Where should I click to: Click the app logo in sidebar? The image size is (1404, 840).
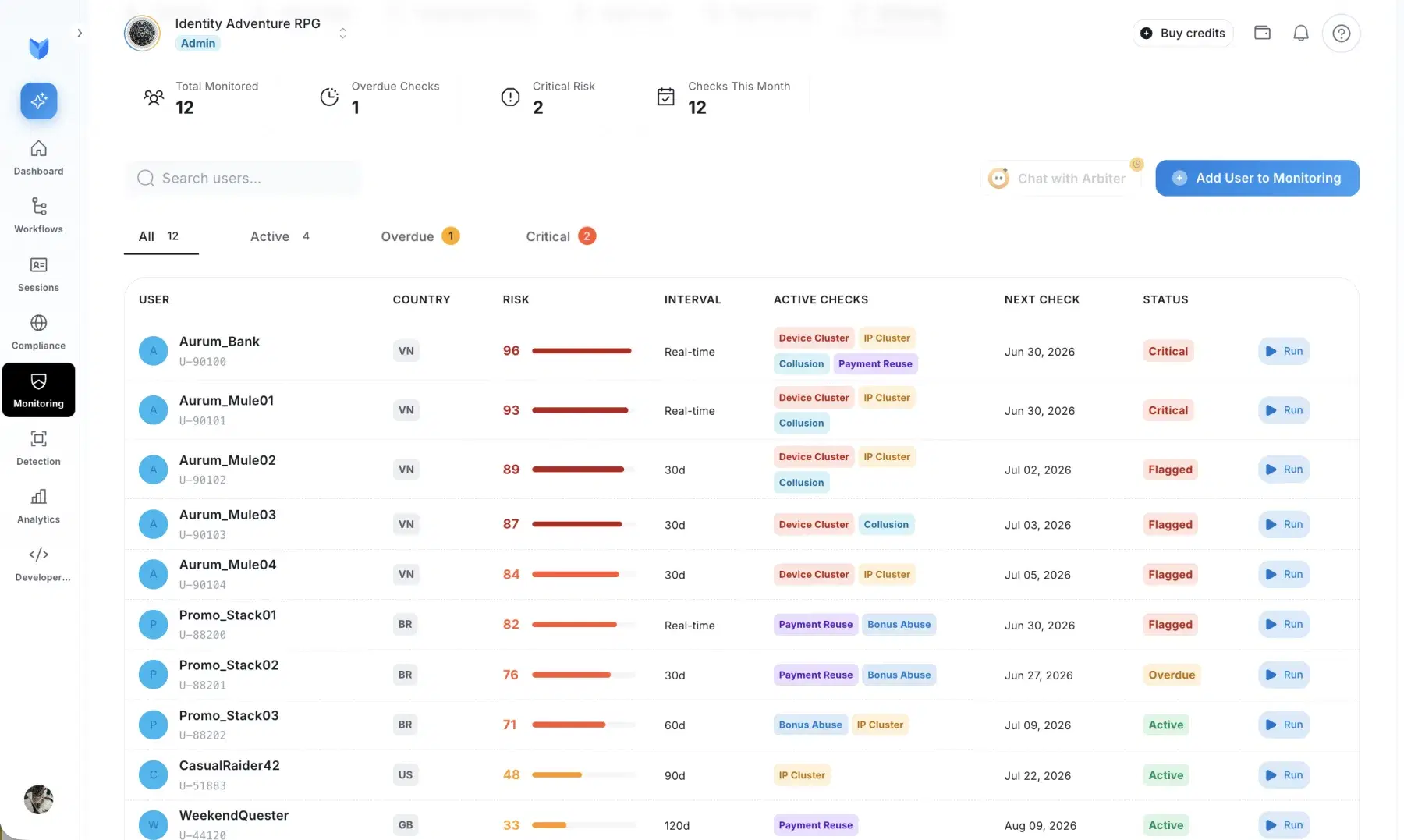pos(39,48)
